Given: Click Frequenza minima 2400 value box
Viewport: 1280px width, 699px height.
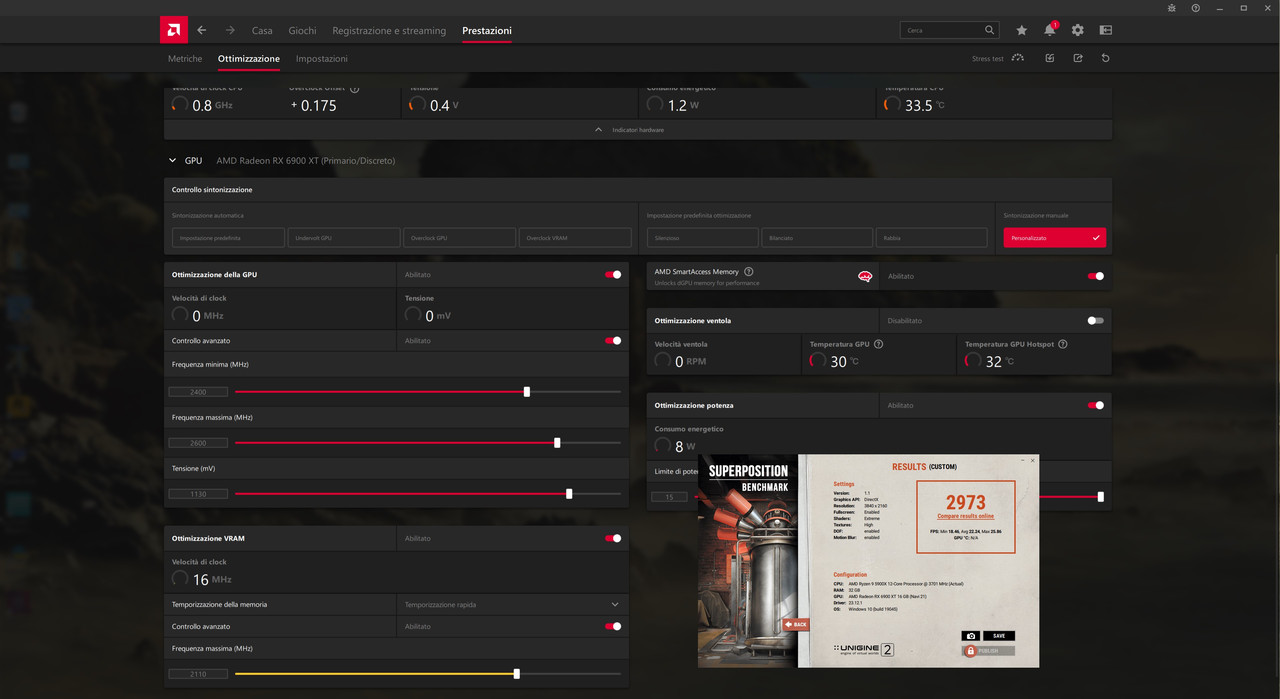Looking at the screenshot, I should (198, 392).
